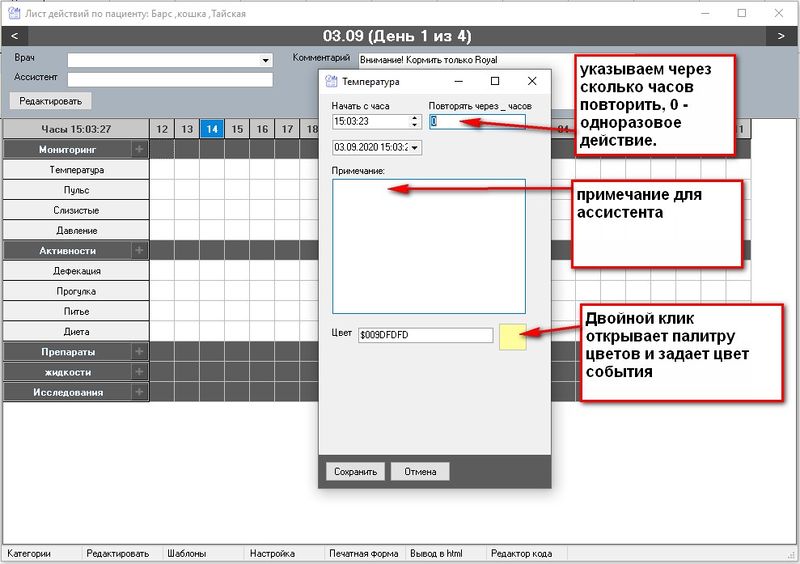Click the plus icon next to Исследования
The width and height of the screenshot is (800, 564).
(x=139, y=392)
